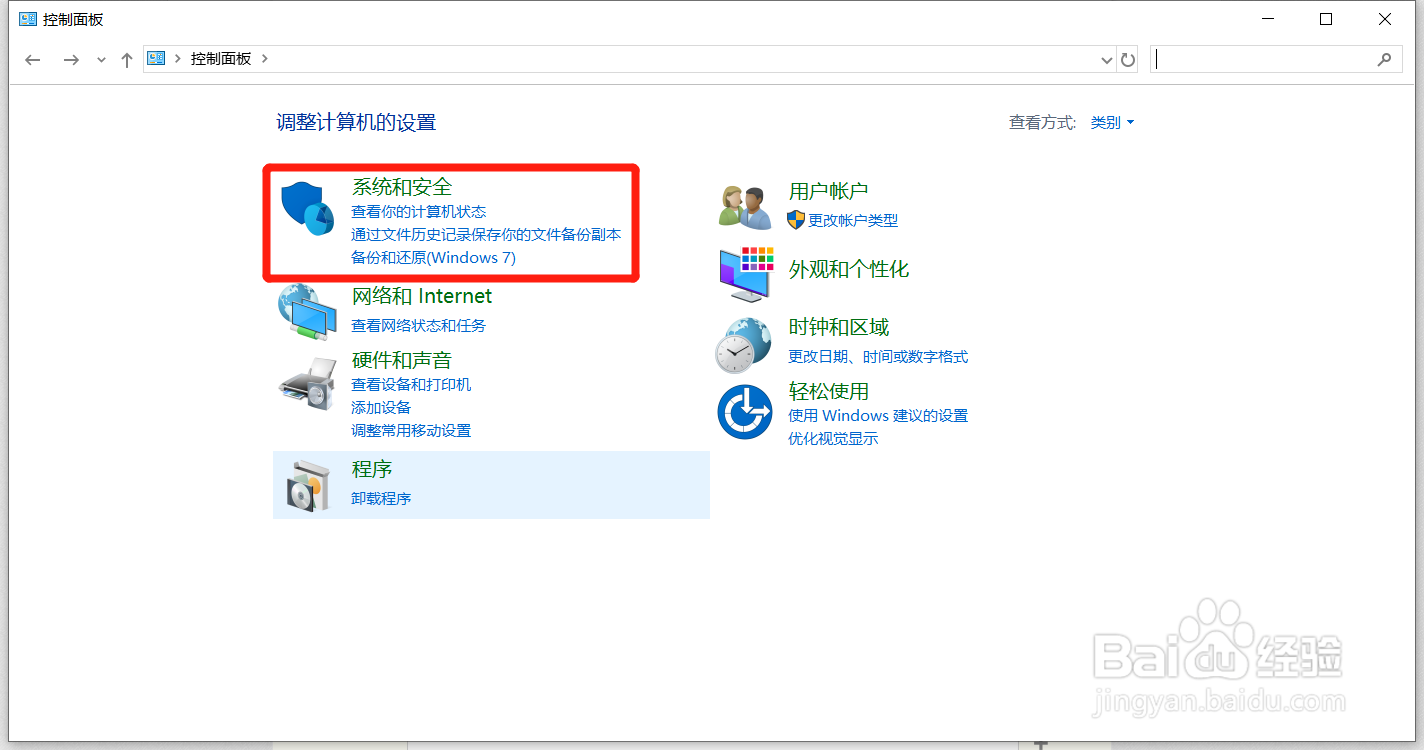The height and width of the screenshot is (750, 1424).
Task: Expand chevron after 控制面板 in breadcrumb
Action: tap(265, 59)
